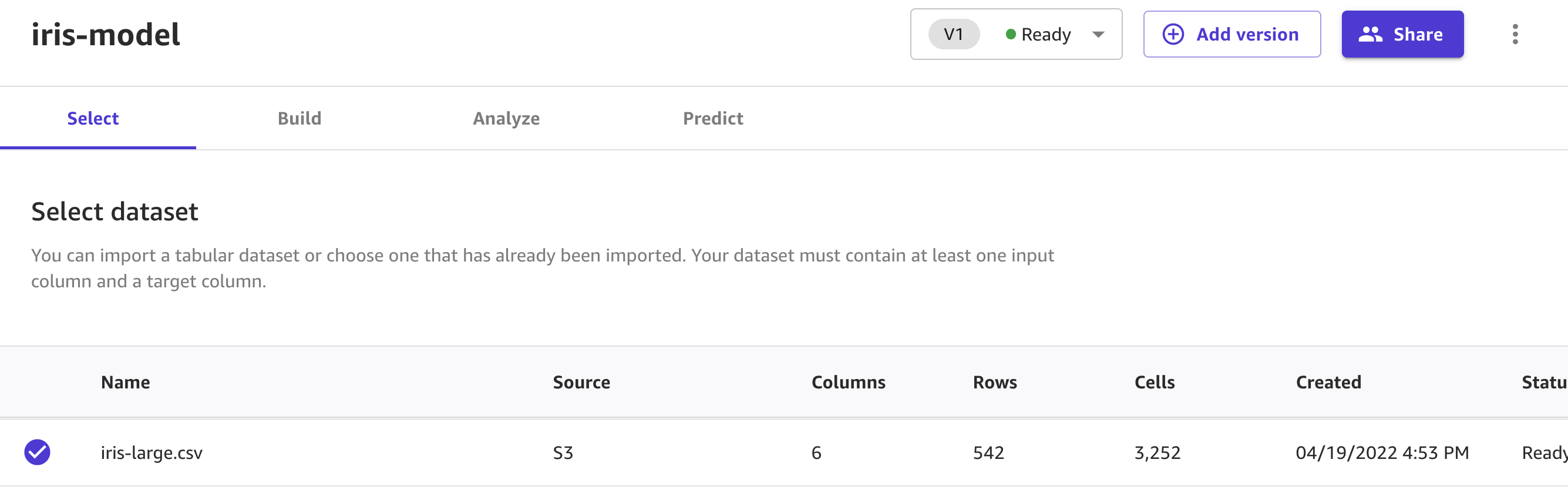Click the Ready label in version selector

1046,34
